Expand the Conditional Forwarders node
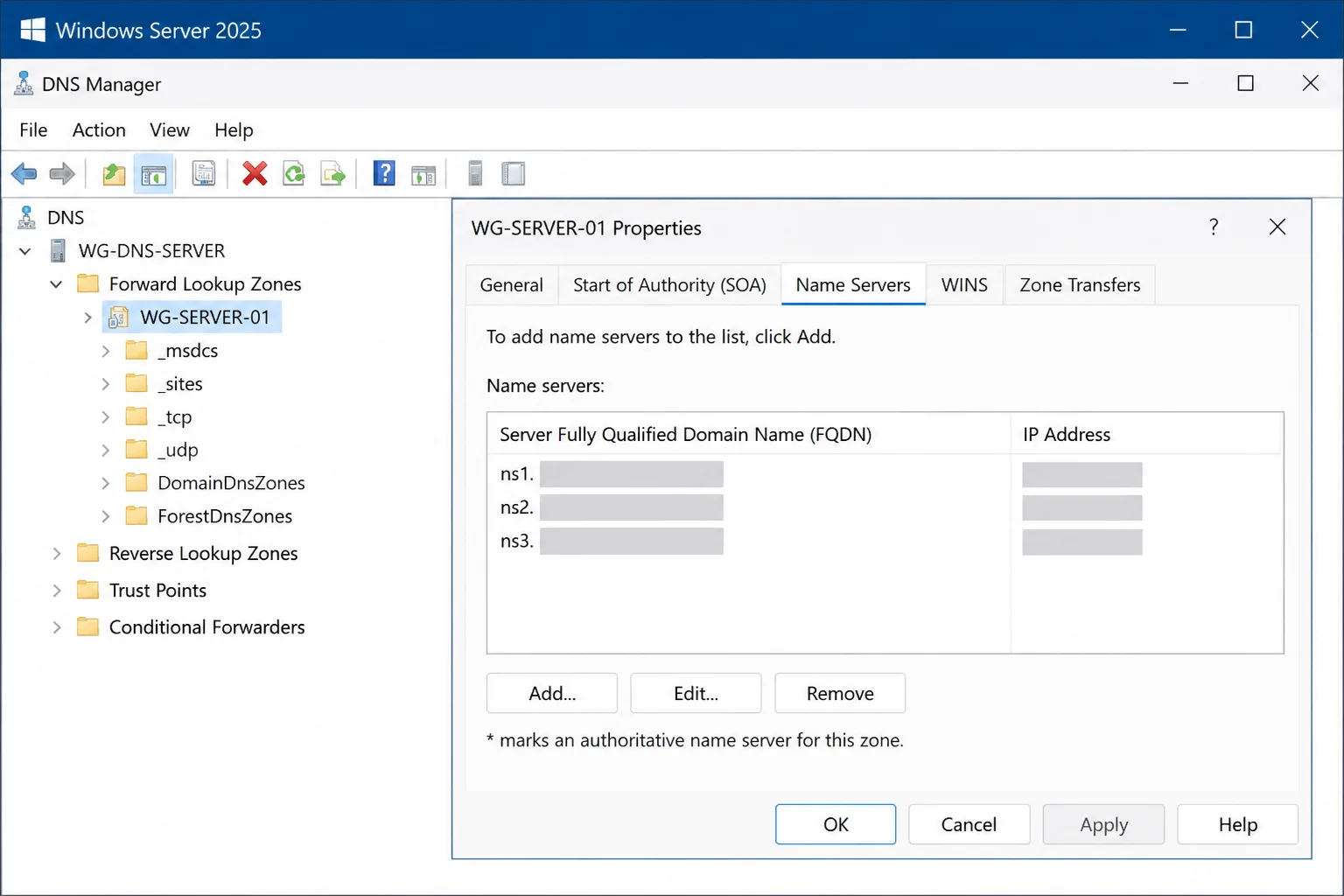 coord(56,627)
